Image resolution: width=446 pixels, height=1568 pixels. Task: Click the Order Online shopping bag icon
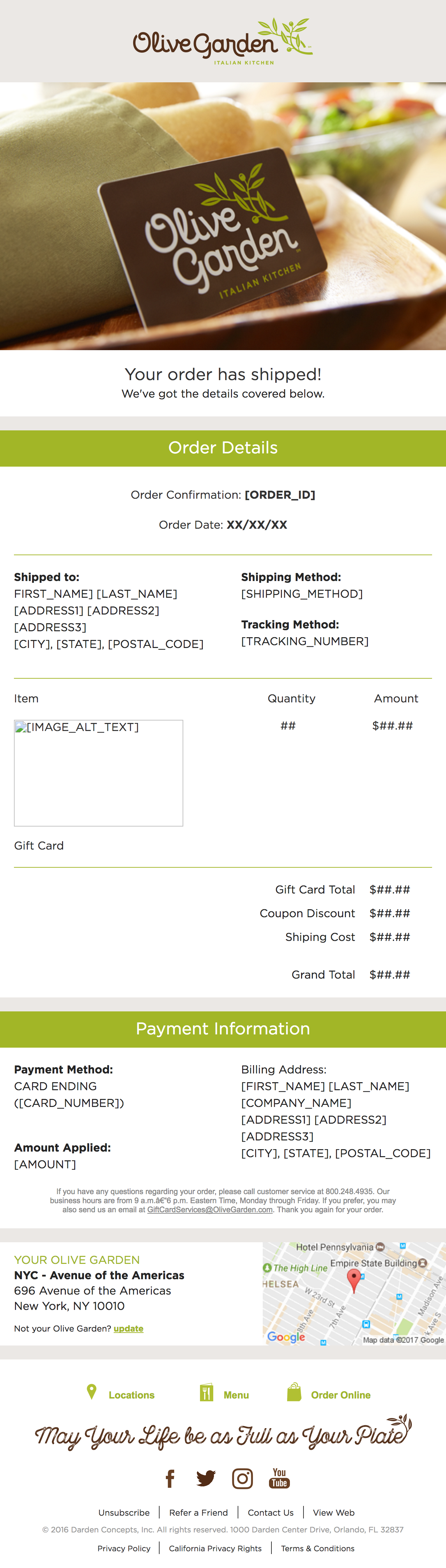pyautogui.click(x=294, y=1392)
